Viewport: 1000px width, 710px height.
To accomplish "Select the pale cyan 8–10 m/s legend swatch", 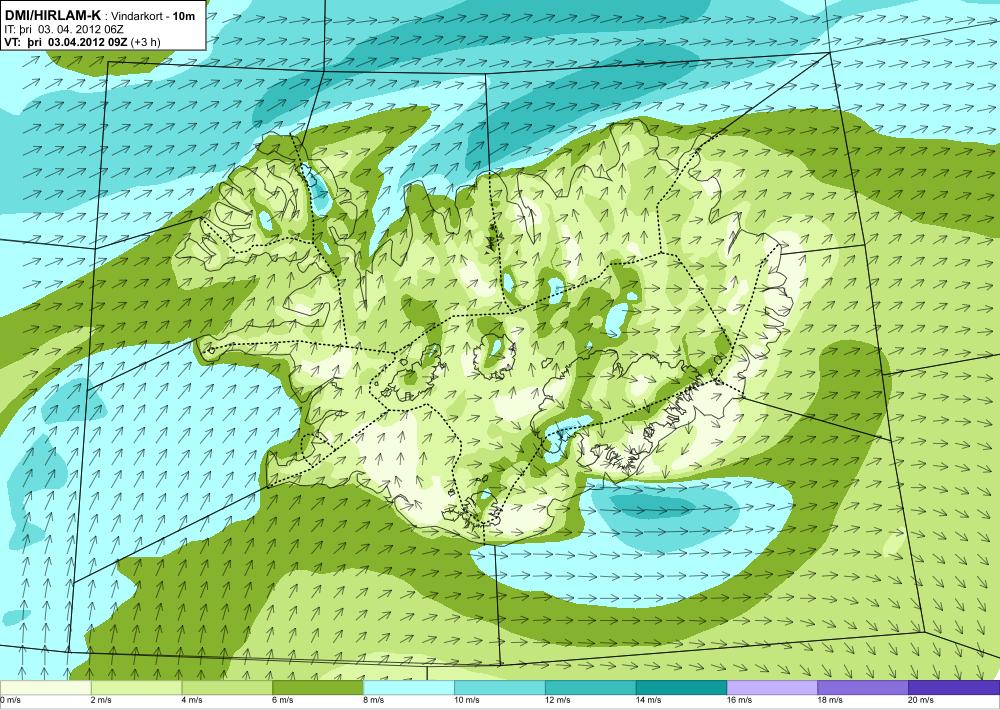I will pos(409,688).
